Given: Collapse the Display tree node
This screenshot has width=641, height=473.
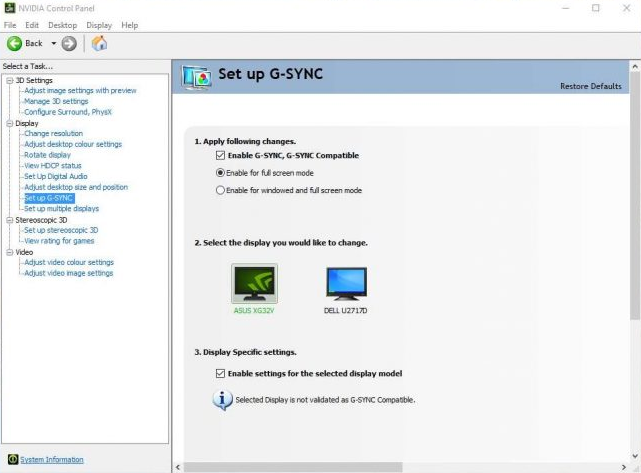Looking at the screenshot, I should [x=9, y=123].
